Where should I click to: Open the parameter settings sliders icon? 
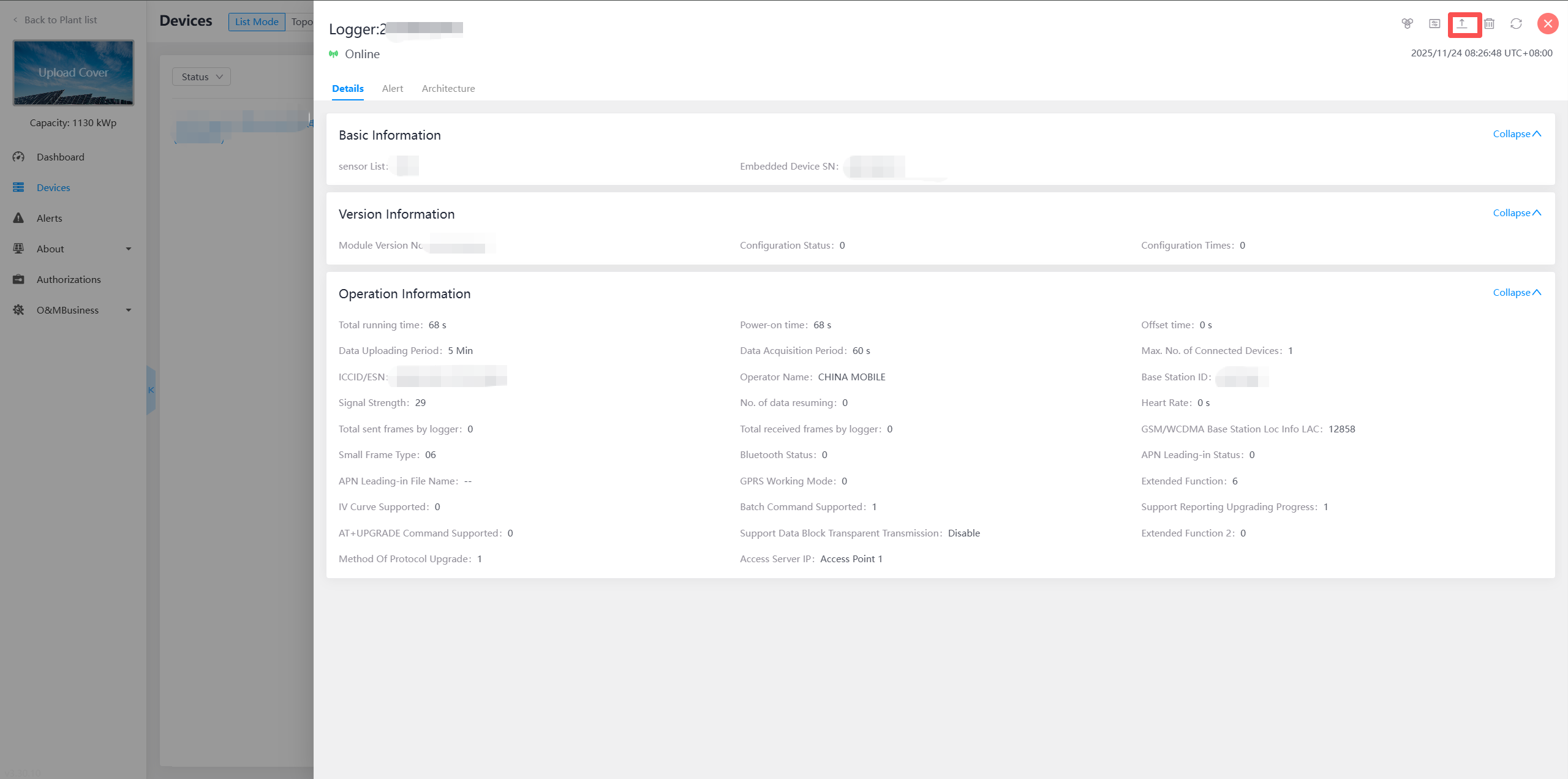[1434, 24]
